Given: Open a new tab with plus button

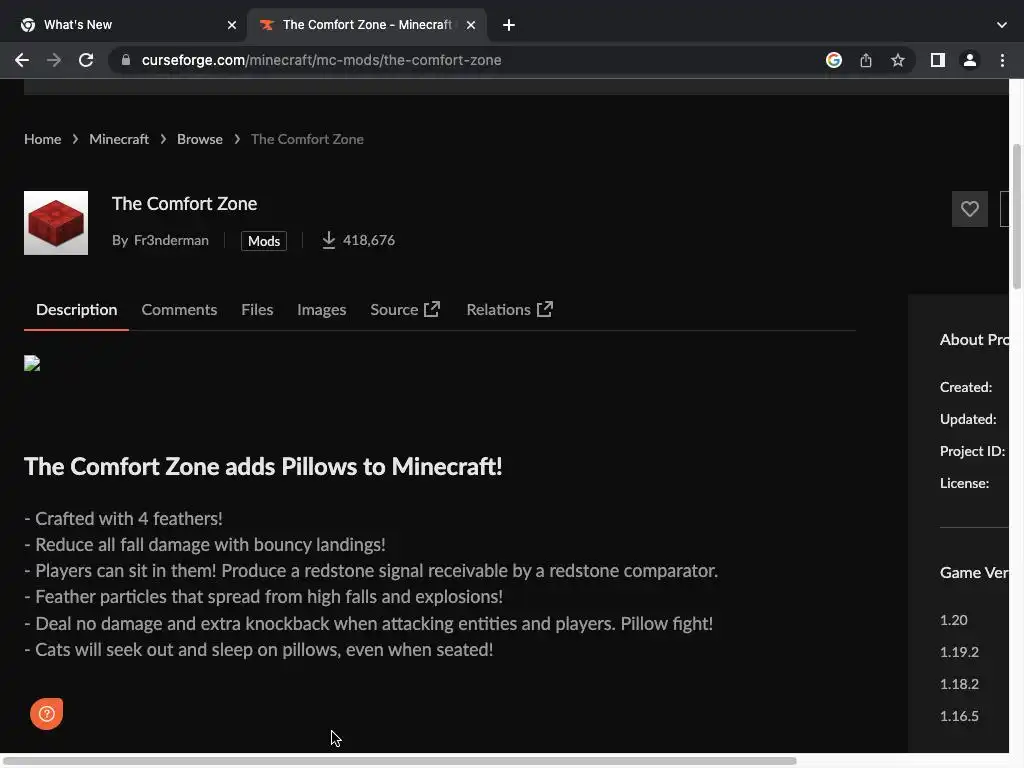Looking at the screenshot, I should pyautogui.click(x=509, y=25).
